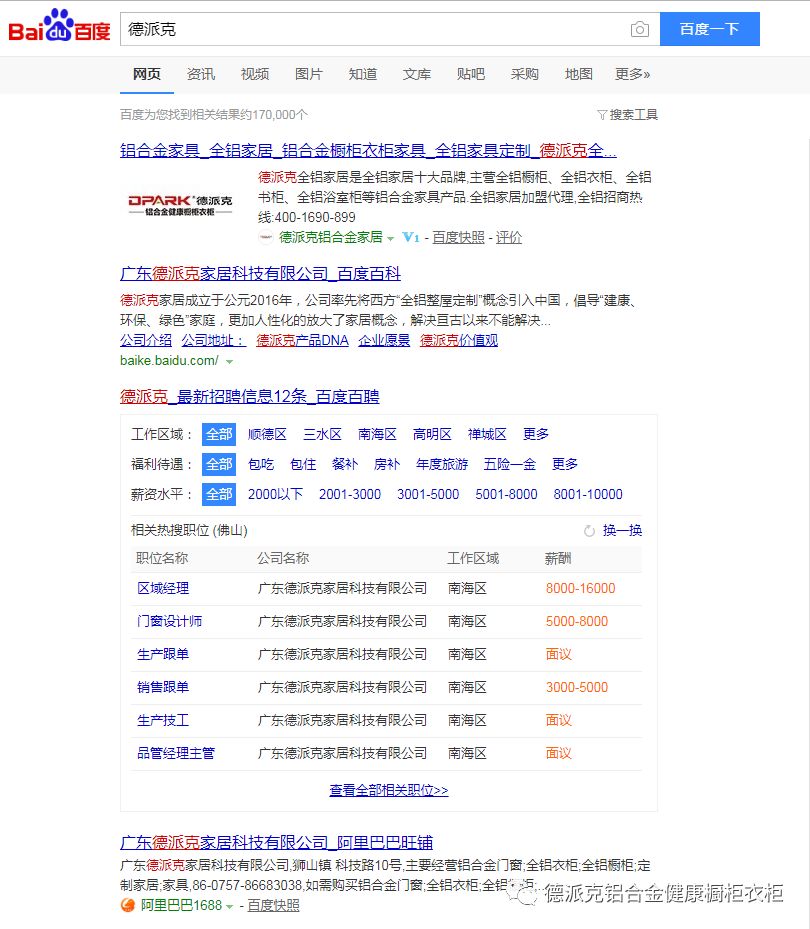
Task: Open the 百度快照 link of first result
Action: 458,238
